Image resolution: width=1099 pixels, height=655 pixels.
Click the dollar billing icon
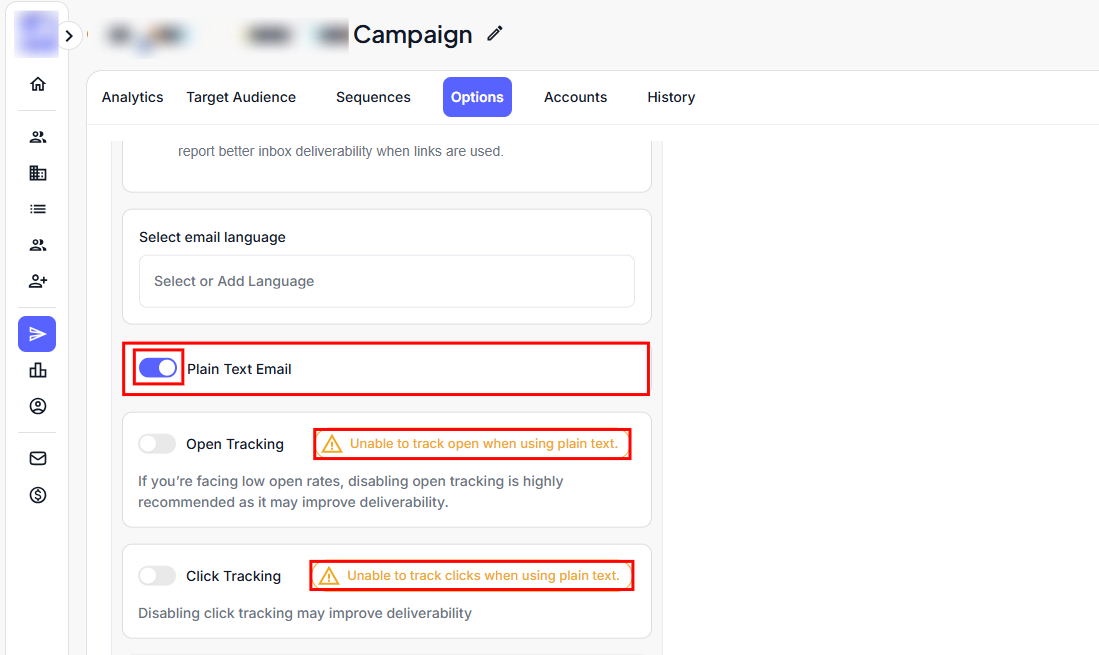click(x=38, y=494)
